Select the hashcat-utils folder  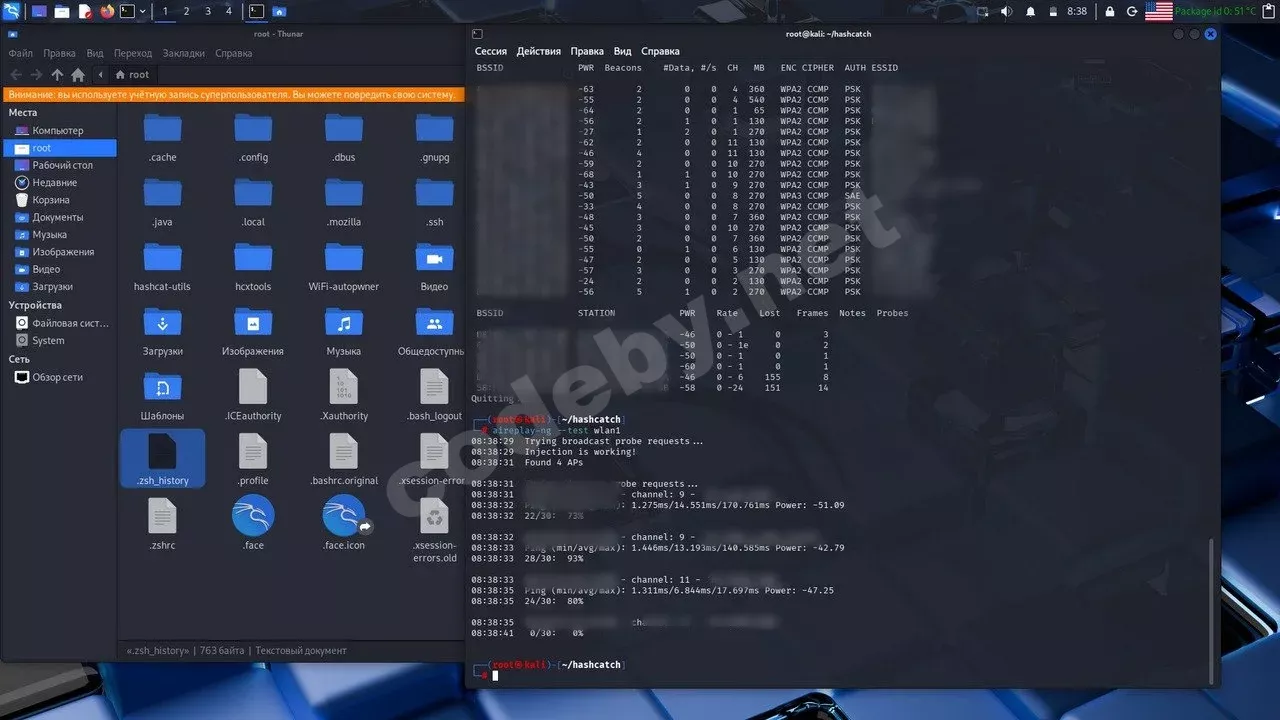(x=162, y=267)
